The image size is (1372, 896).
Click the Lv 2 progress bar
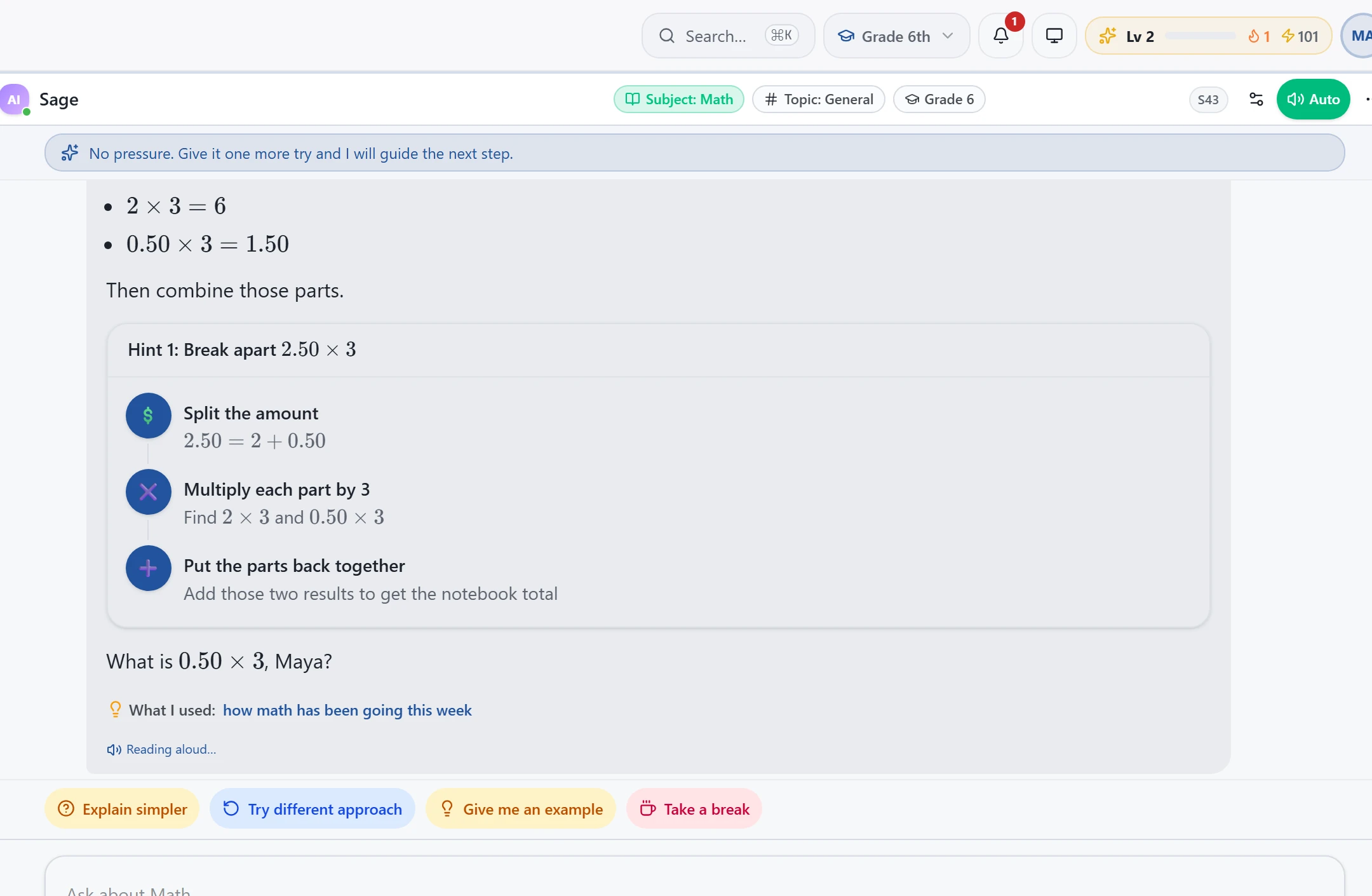tap(1200, 36)
